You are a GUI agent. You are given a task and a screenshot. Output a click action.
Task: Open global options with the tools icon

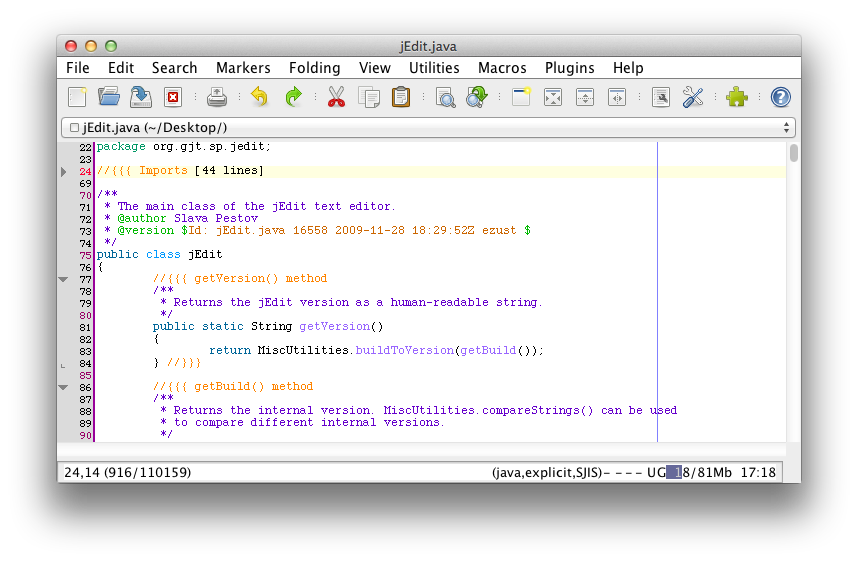point(693,97)
